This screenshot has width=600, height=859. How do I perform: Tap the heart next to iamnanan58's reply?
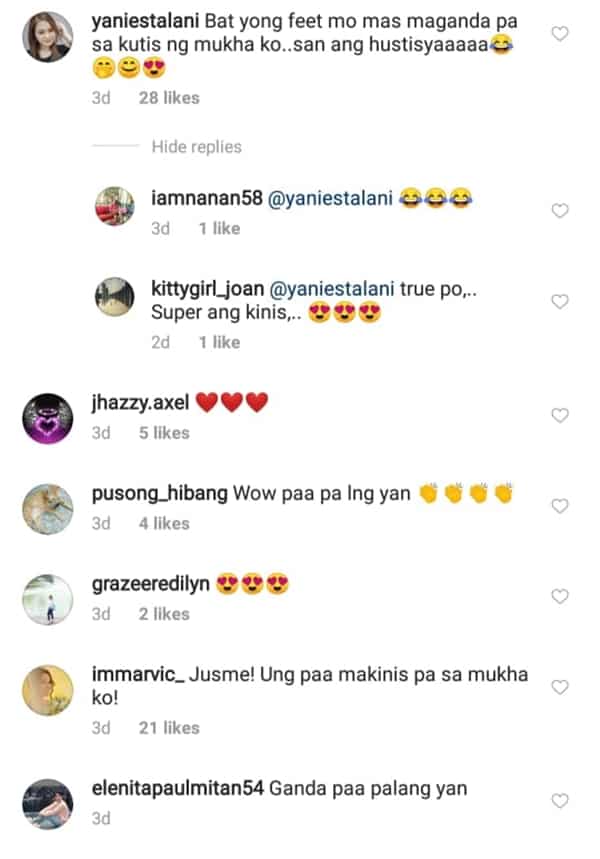(x=559, y=210)
